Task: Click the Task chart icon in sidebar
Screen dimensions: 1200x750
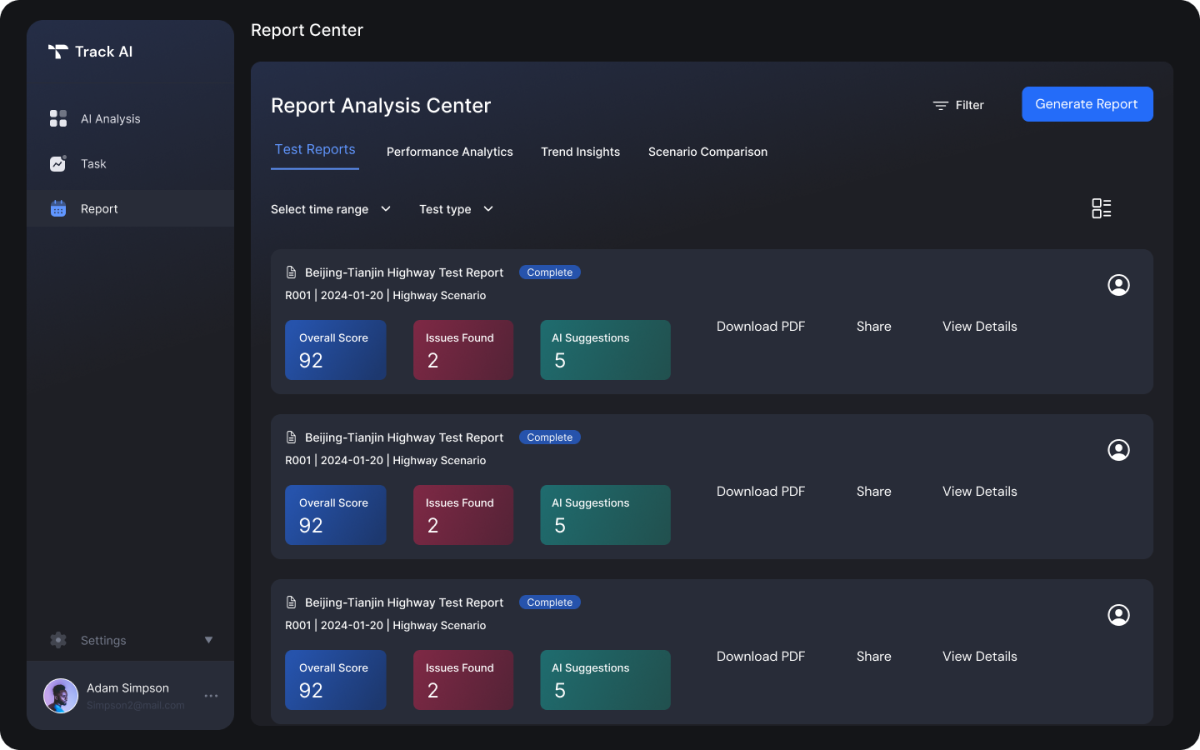Action: pyautogui.click(x=58, y=164)
